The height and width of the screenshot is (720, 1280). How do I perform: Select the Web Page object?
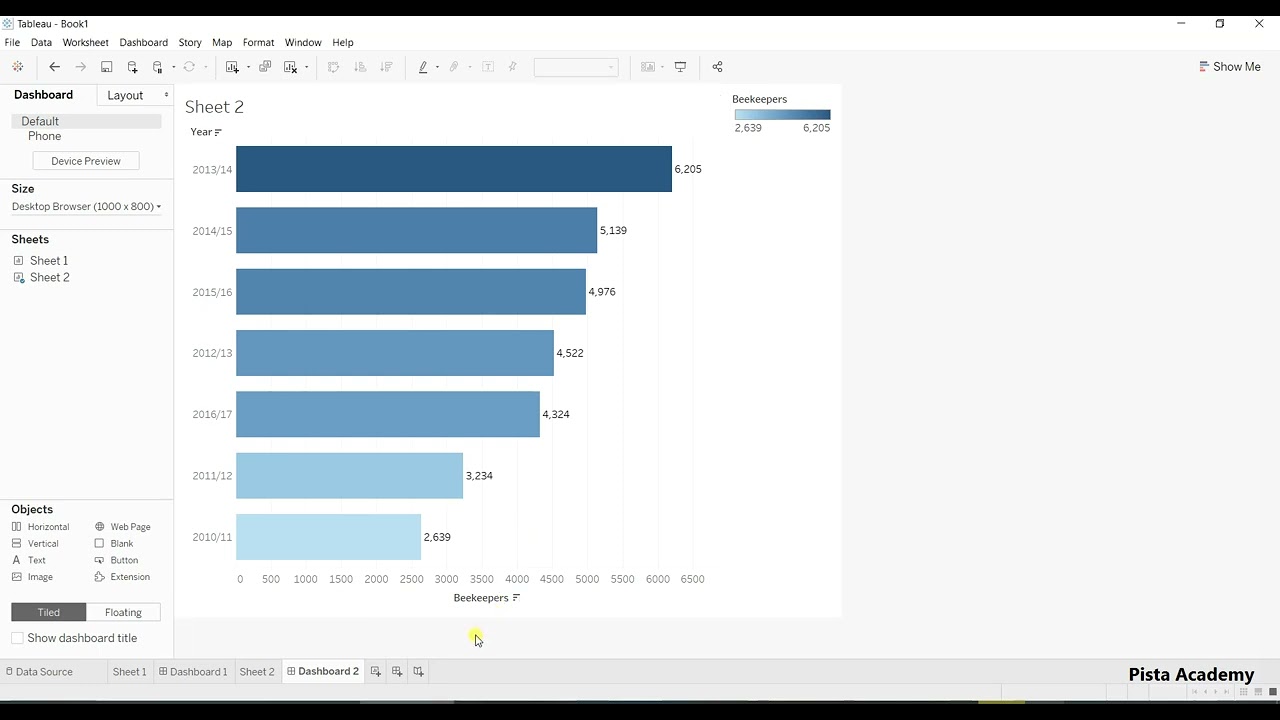tap(122, 527)
